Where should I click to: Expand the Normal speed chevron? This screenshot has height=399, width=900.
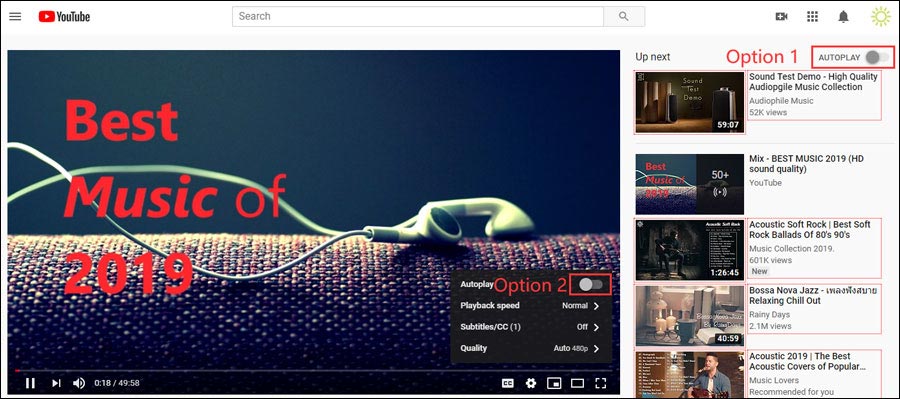596,306
